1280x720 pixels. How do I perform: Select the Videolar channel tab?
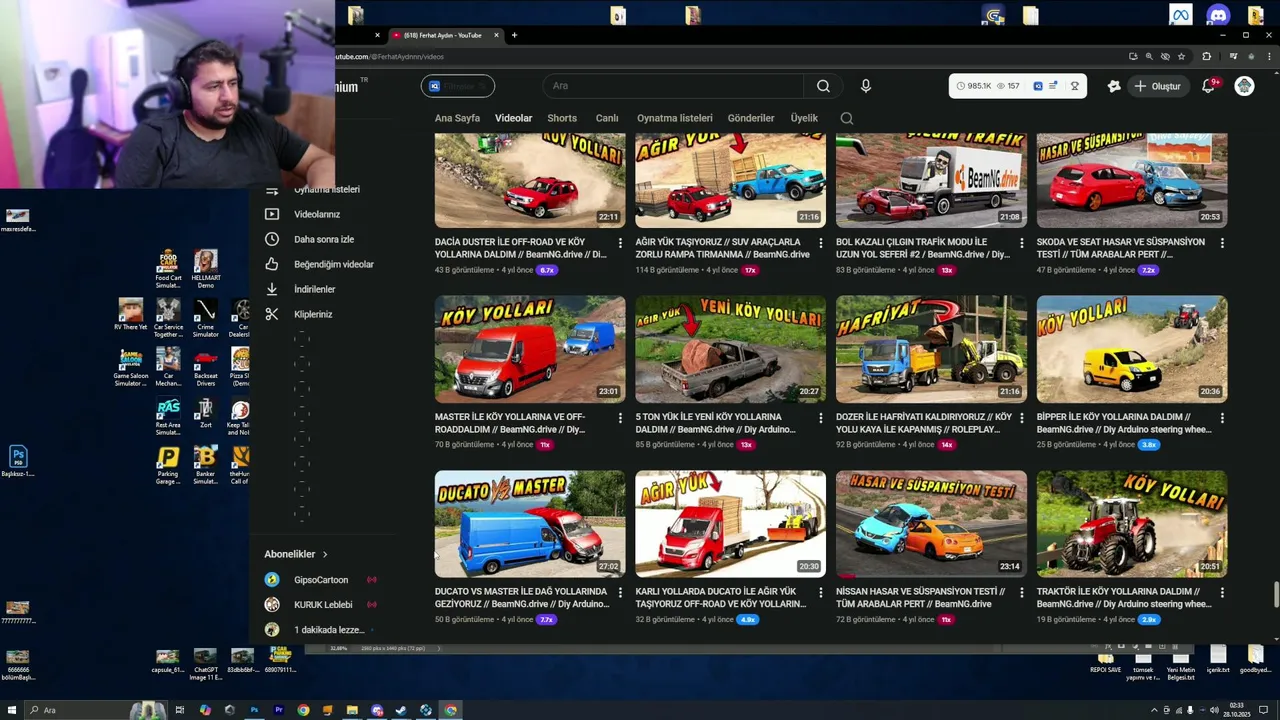[514, 118]
